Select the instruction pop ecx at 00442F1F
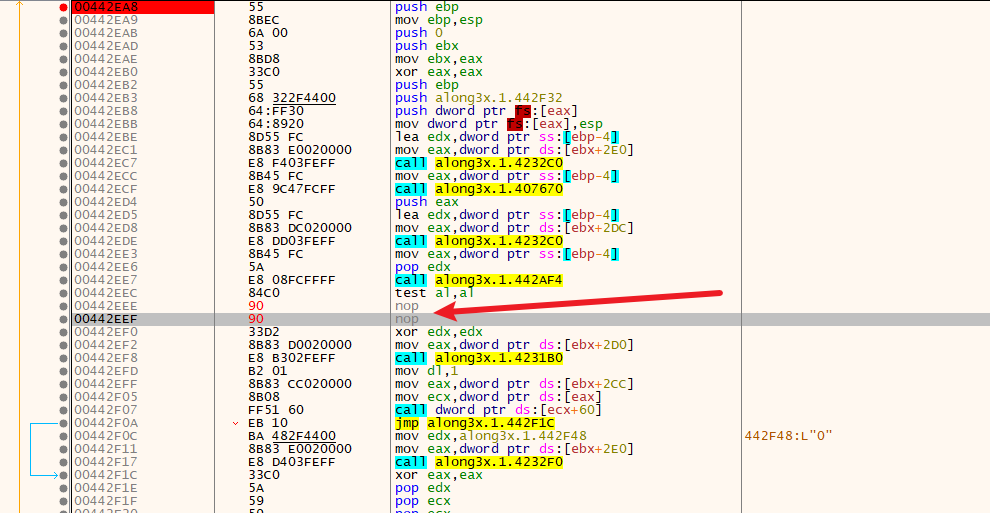Viewport: 990px width, 513px height. coord(422,501)
